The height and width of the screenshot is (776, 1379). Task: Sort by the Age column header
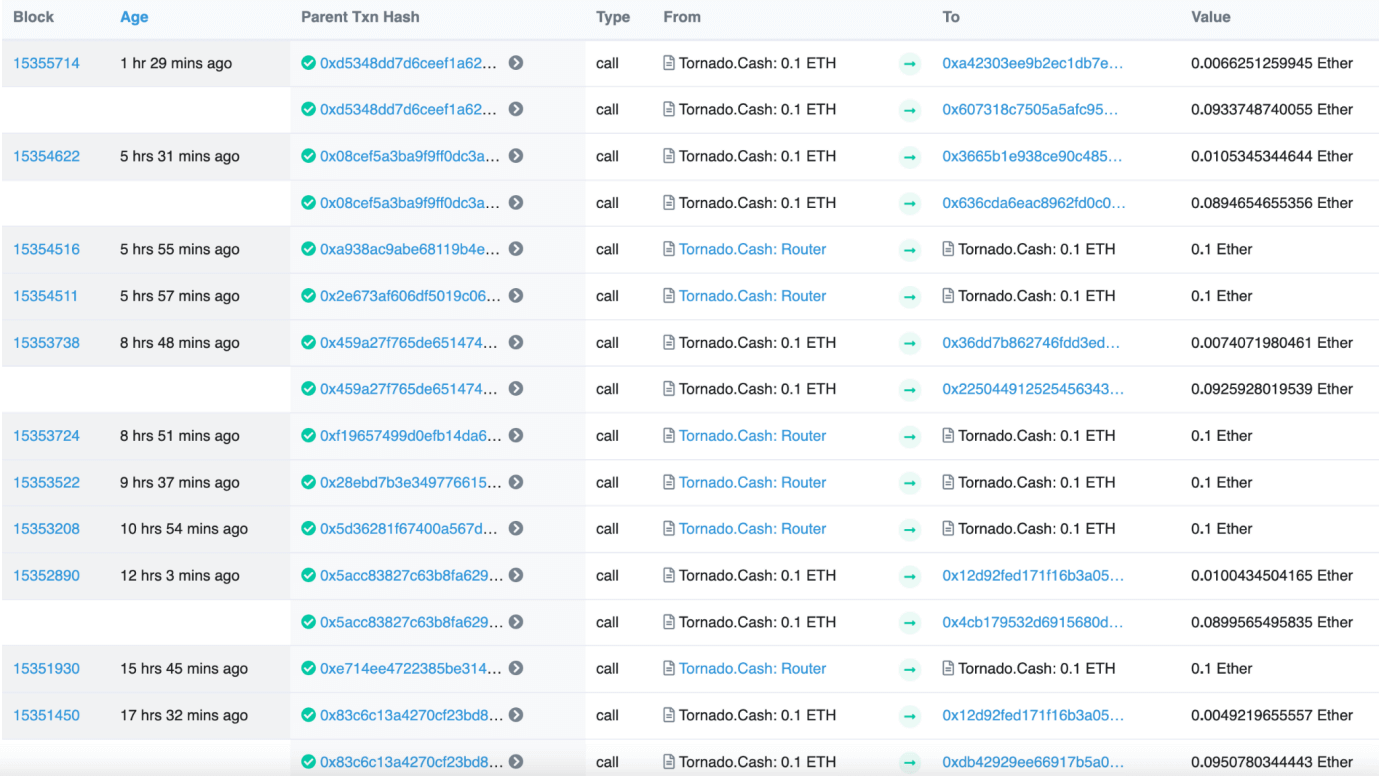click(134, 17)
